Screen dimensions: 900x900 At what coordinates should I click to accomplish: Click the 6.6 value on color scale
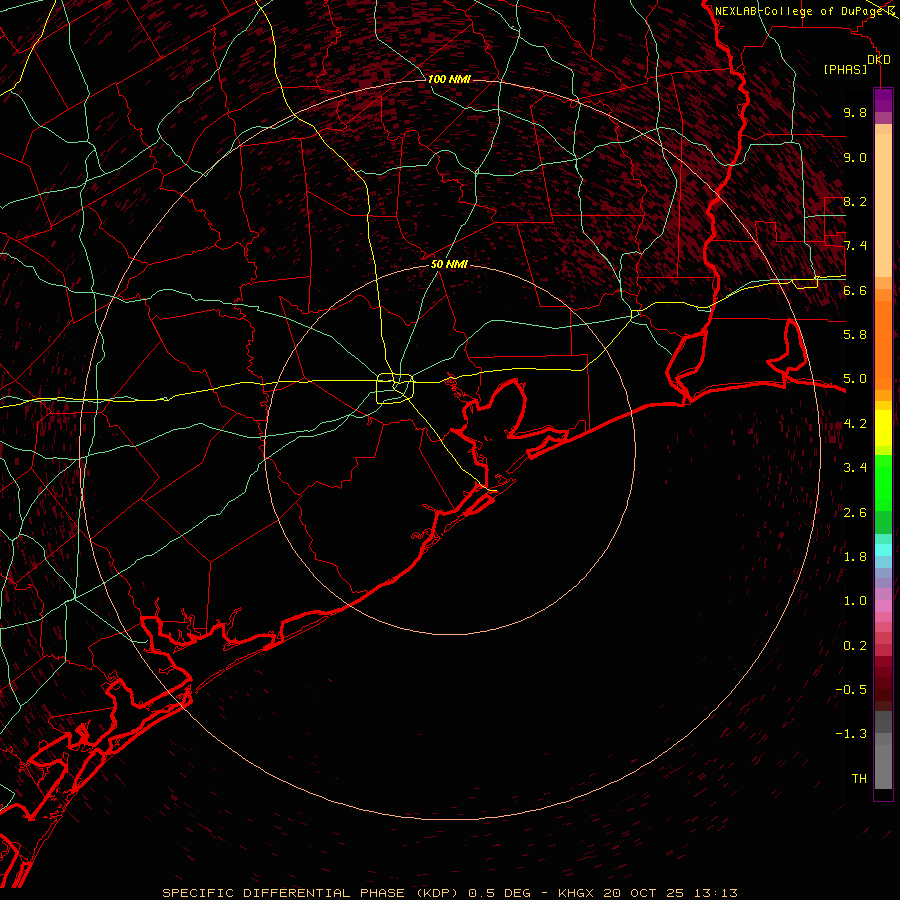point(855,290)
